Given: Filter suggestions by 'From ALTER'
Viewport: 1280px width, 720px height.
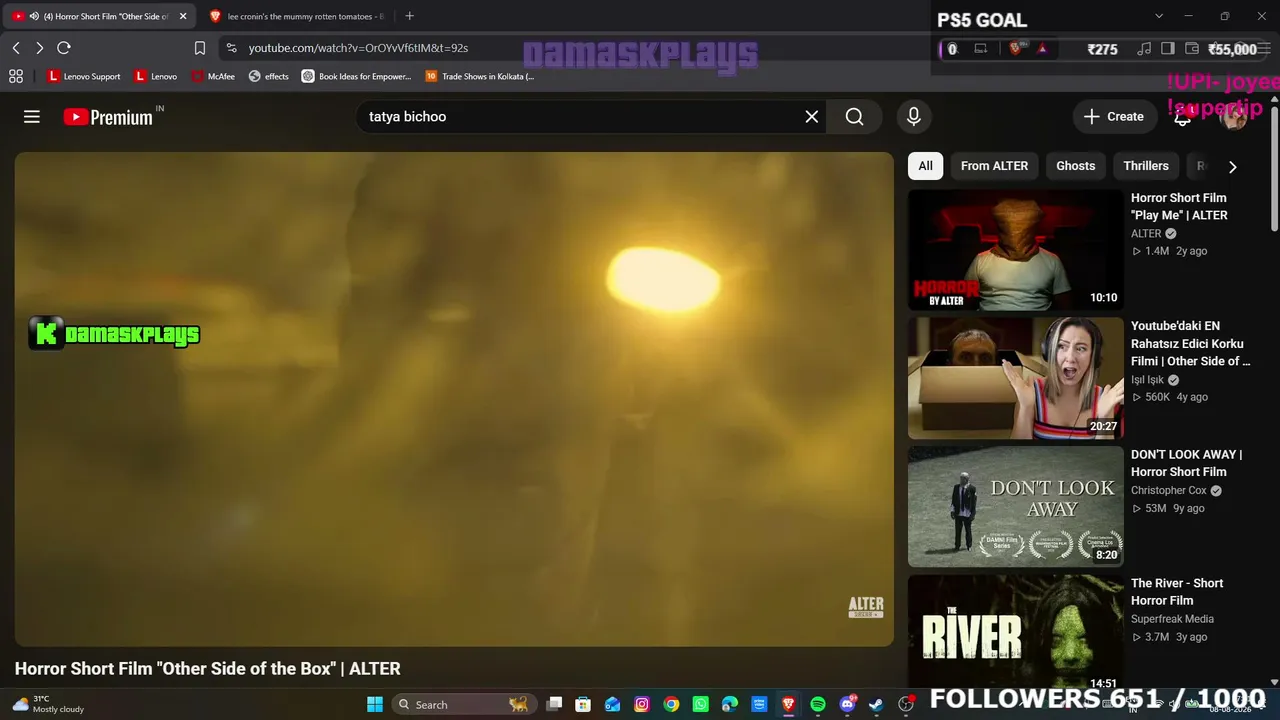Looking at the screenshot, I should pos(994,166).
